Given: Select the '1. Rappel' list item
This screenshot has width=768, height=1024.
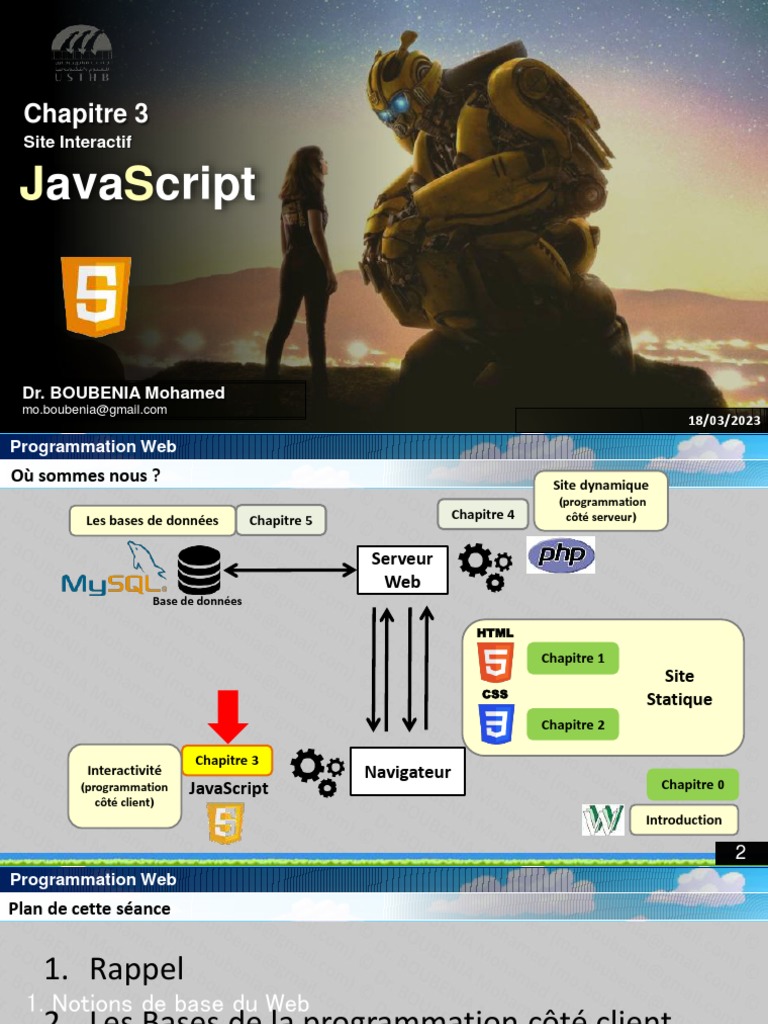Looking at the screenshot, I should pos(114,969).
